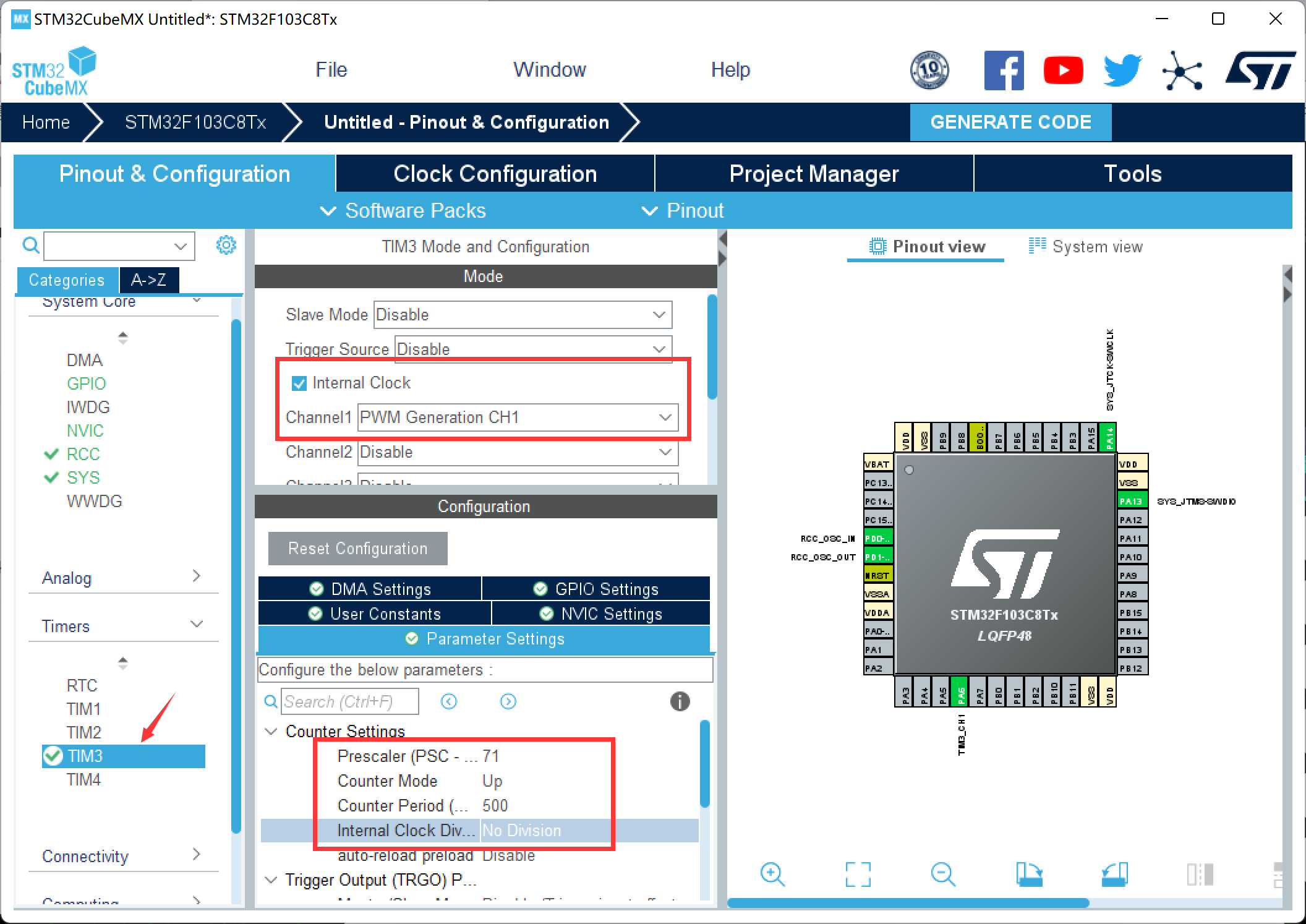The image size is (1306, 924).
Task: Click the parameter search magnifier icon
Action: pyautogui.click(x=270, y=701)
